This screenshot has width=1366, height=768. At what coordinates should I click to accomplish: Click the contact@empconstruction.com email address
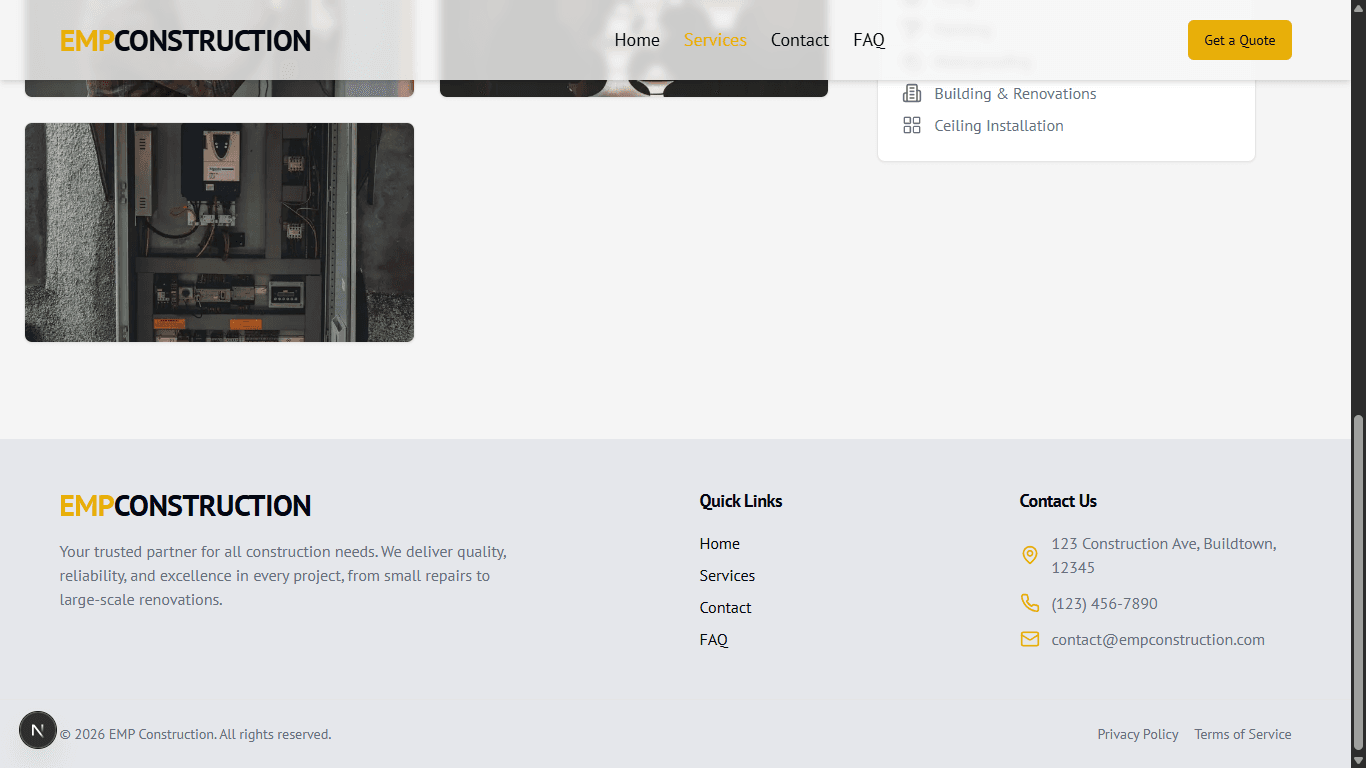pos(1158,640)
